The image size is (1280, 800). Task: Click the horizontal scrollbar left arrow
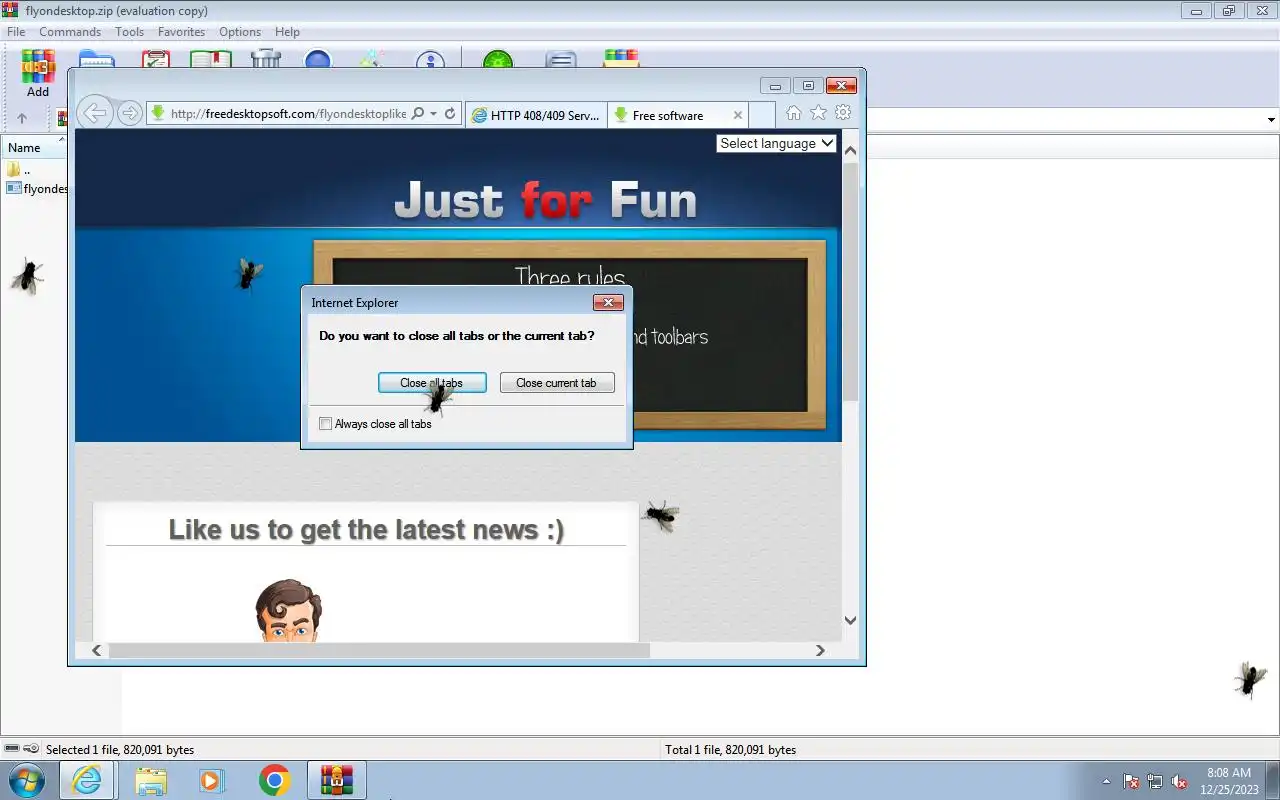97,650
